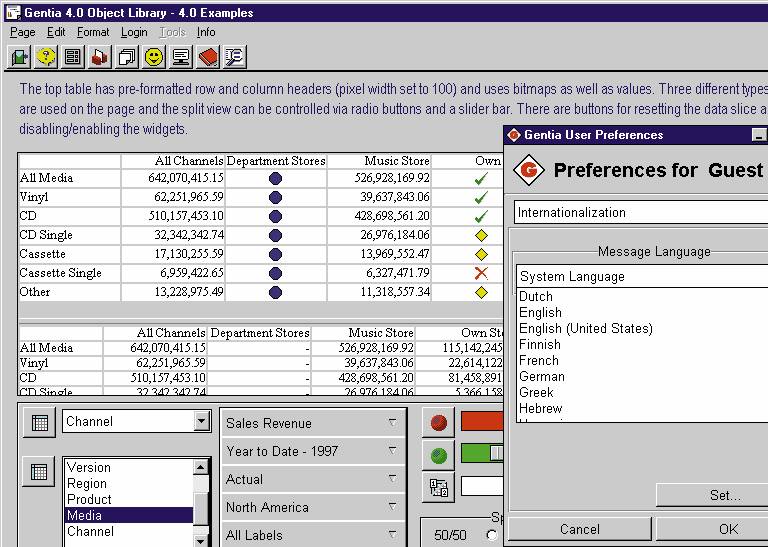This screenshot has width=768, height=547.
Task: Click the yellow smiley face toolbar icon
Action: 154,57
